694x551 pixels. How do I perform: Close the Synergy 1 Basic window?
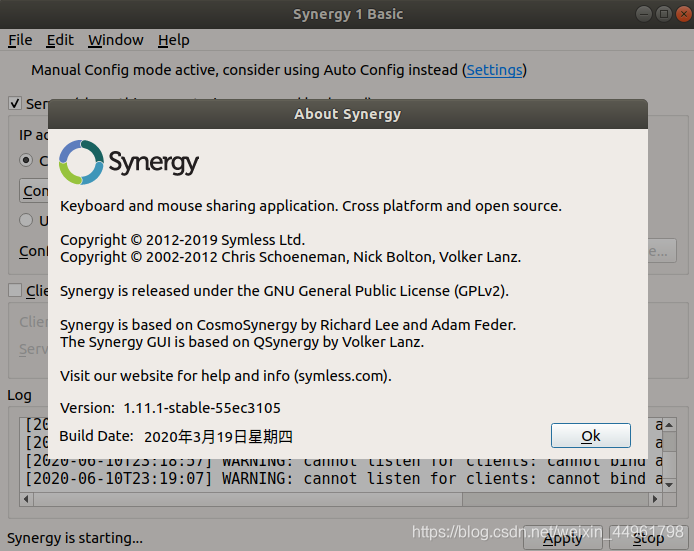point(684,14)
